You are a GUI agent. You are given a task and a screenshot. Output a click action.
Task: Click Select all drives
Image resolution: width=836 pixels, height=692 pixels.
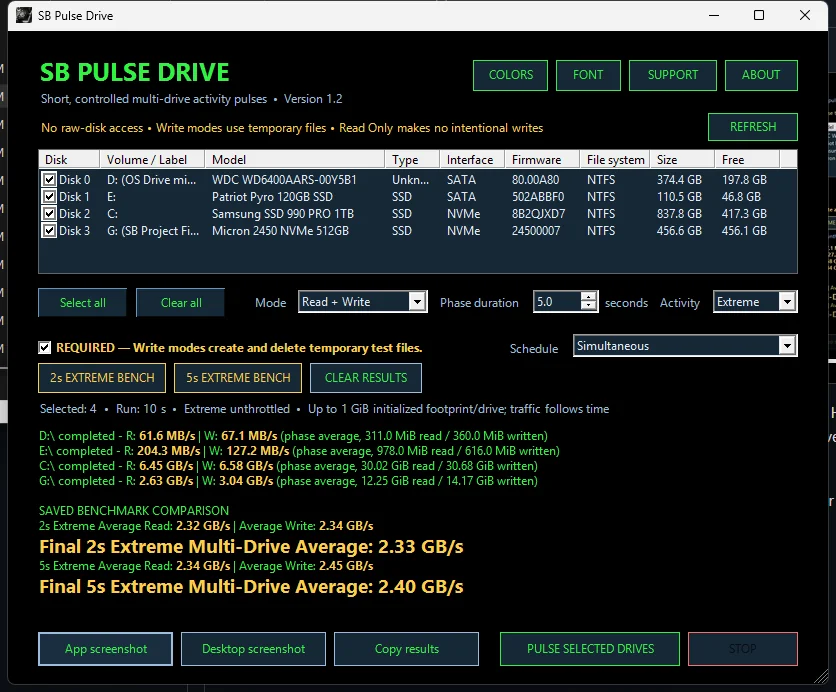tap(83, 303)
